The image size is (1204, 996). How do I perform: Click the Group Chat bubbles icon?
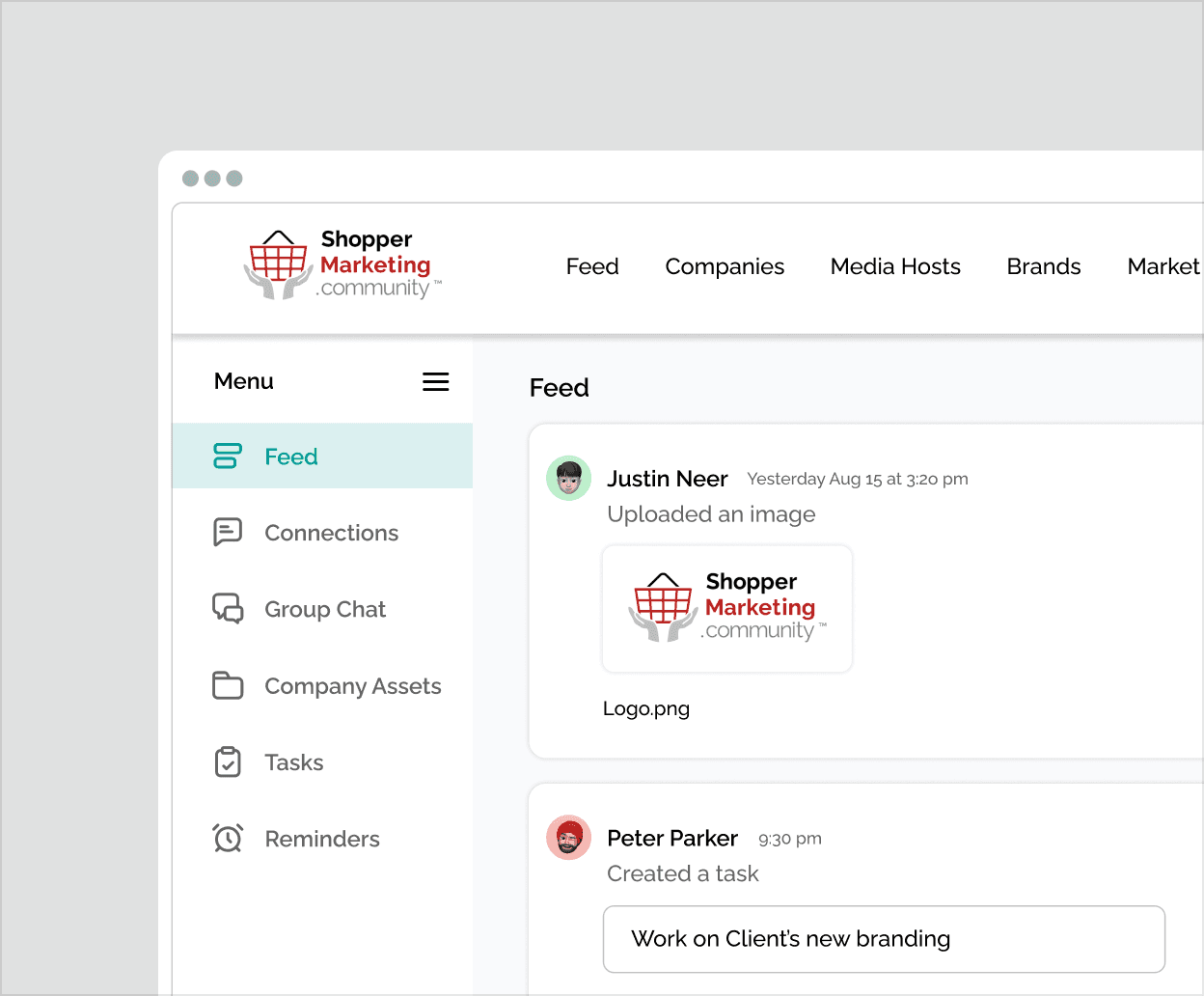(228, 609)
